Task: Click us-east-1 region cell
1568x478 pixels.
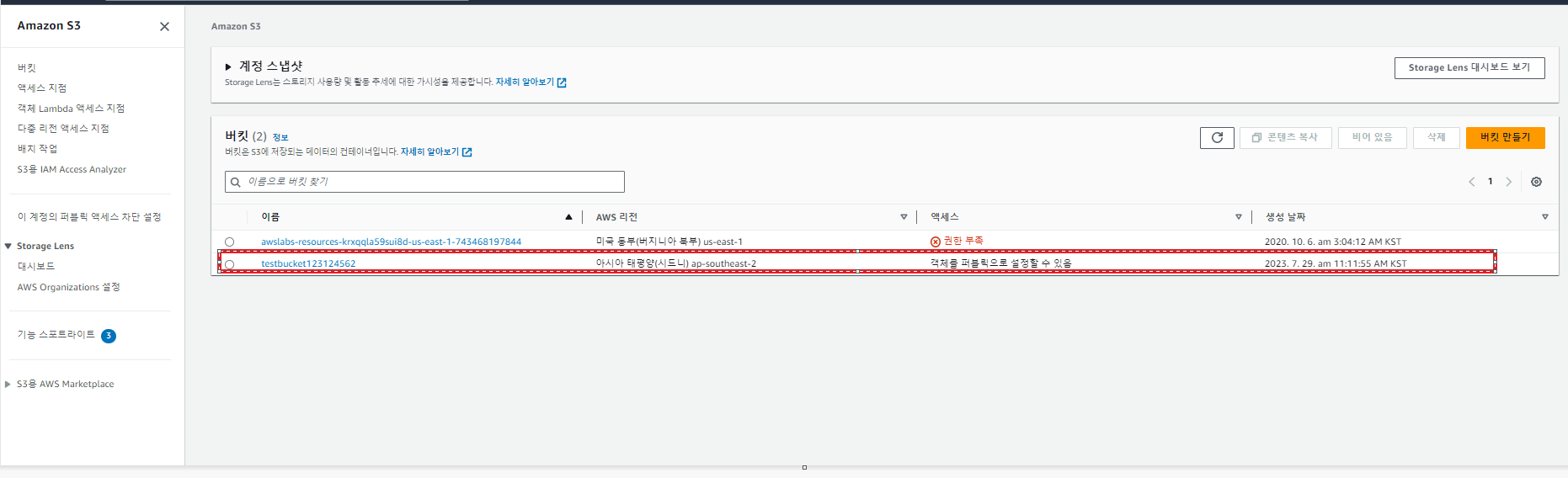Action: 669,242
